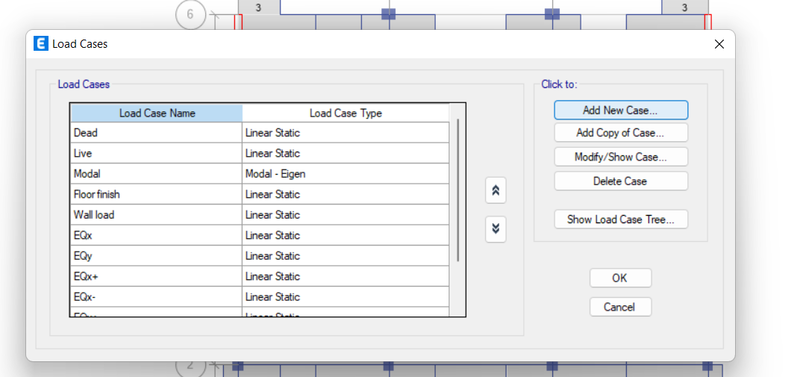Select the Modal load case row
This screenshot has height=377, width=800.
(x=260, y=174)
